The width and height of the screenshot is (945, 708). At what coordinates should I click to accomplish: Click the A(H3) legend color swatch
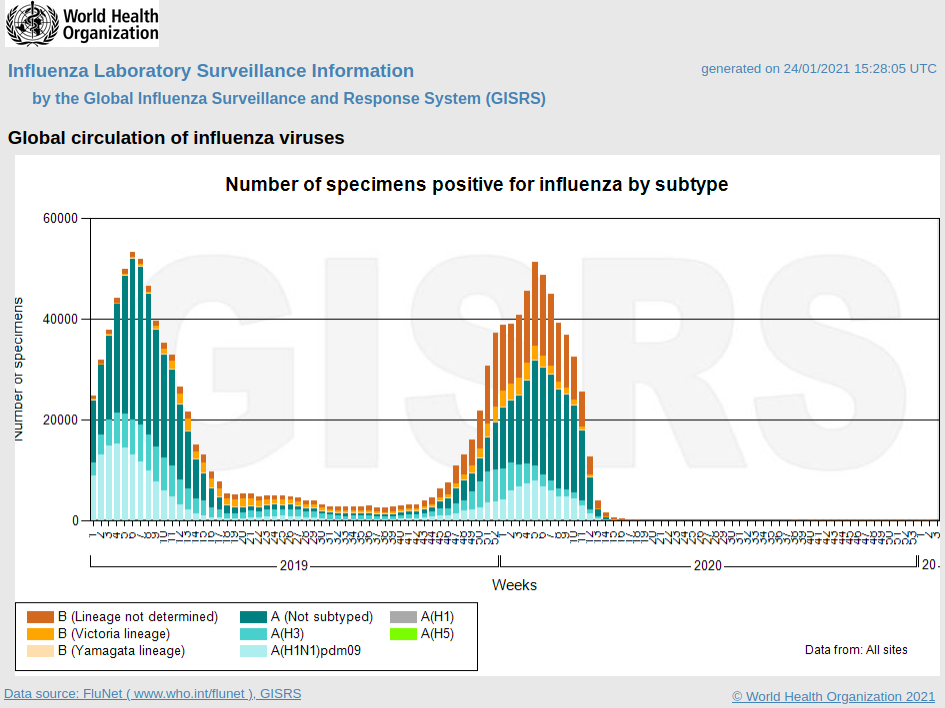coord(254,634)
